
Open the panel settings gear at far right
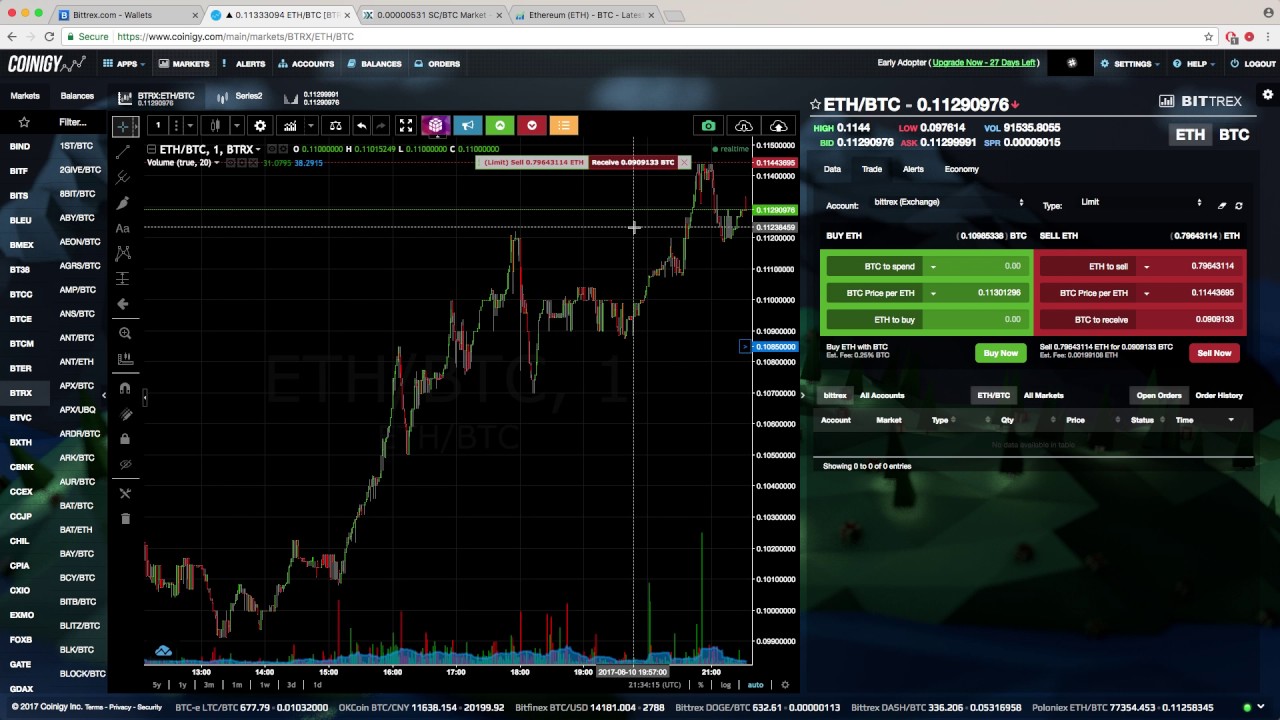[x=1268, y=95]
